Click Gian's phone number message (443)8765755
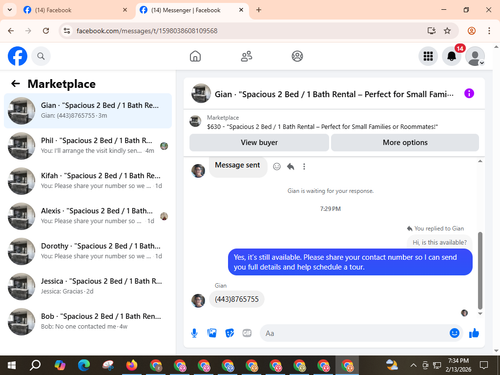Image resolution: width=500 pixels, height=375 pixels. click(x=236, y=299)
